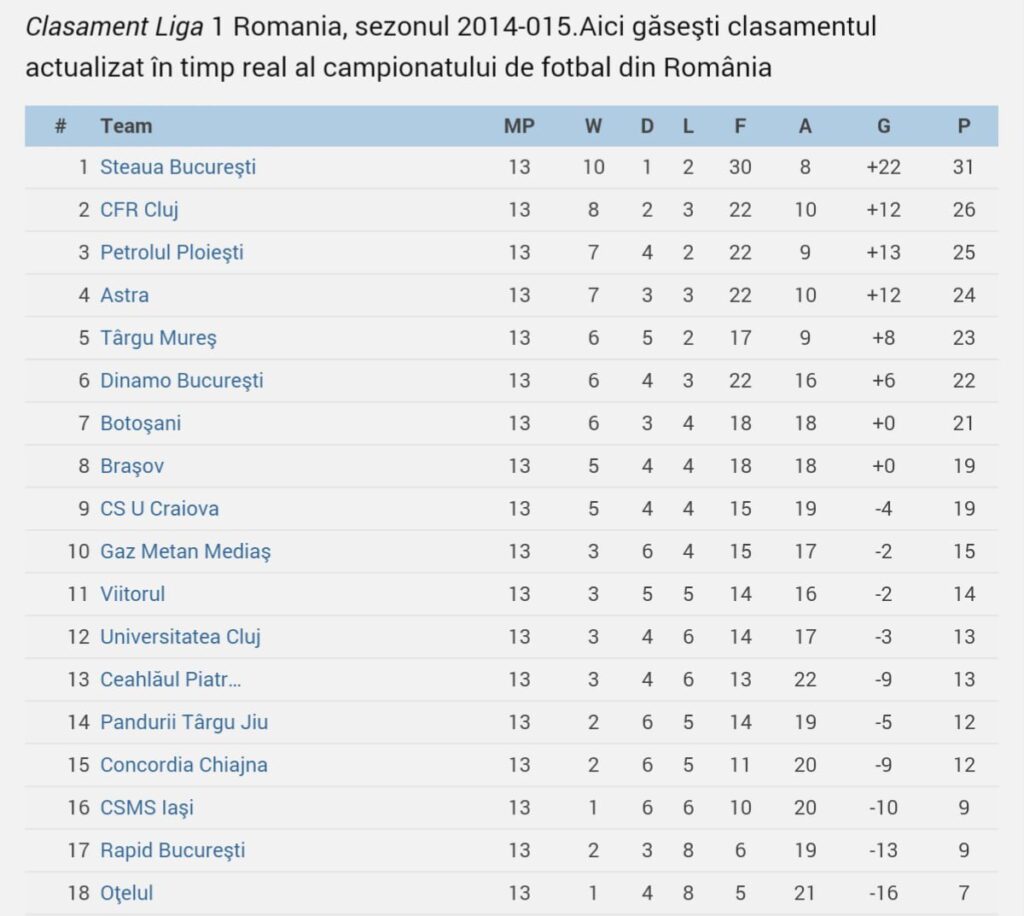Image resolution: width=1024 pixels, height=916 pixels.
Task: Click the P points column header
Action: 963,126
